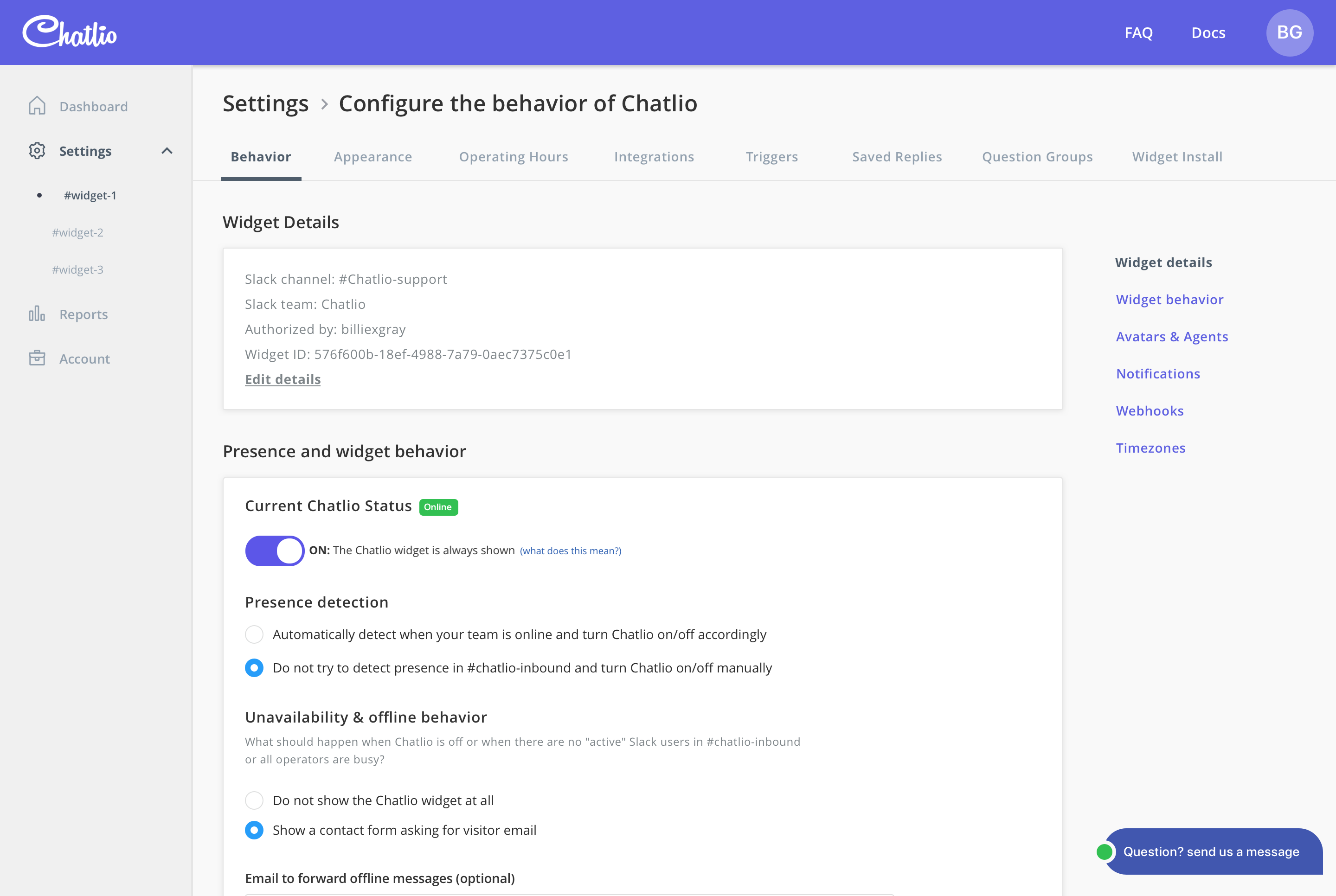This screenshot has width=1336, height=896.
Task: Click the Settings gear icon
Action: point(37,151)
